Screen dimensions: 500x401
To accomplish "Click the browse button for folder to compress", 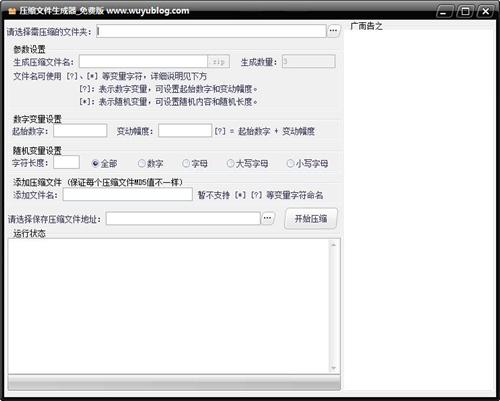I will click(x=334, y=31).
